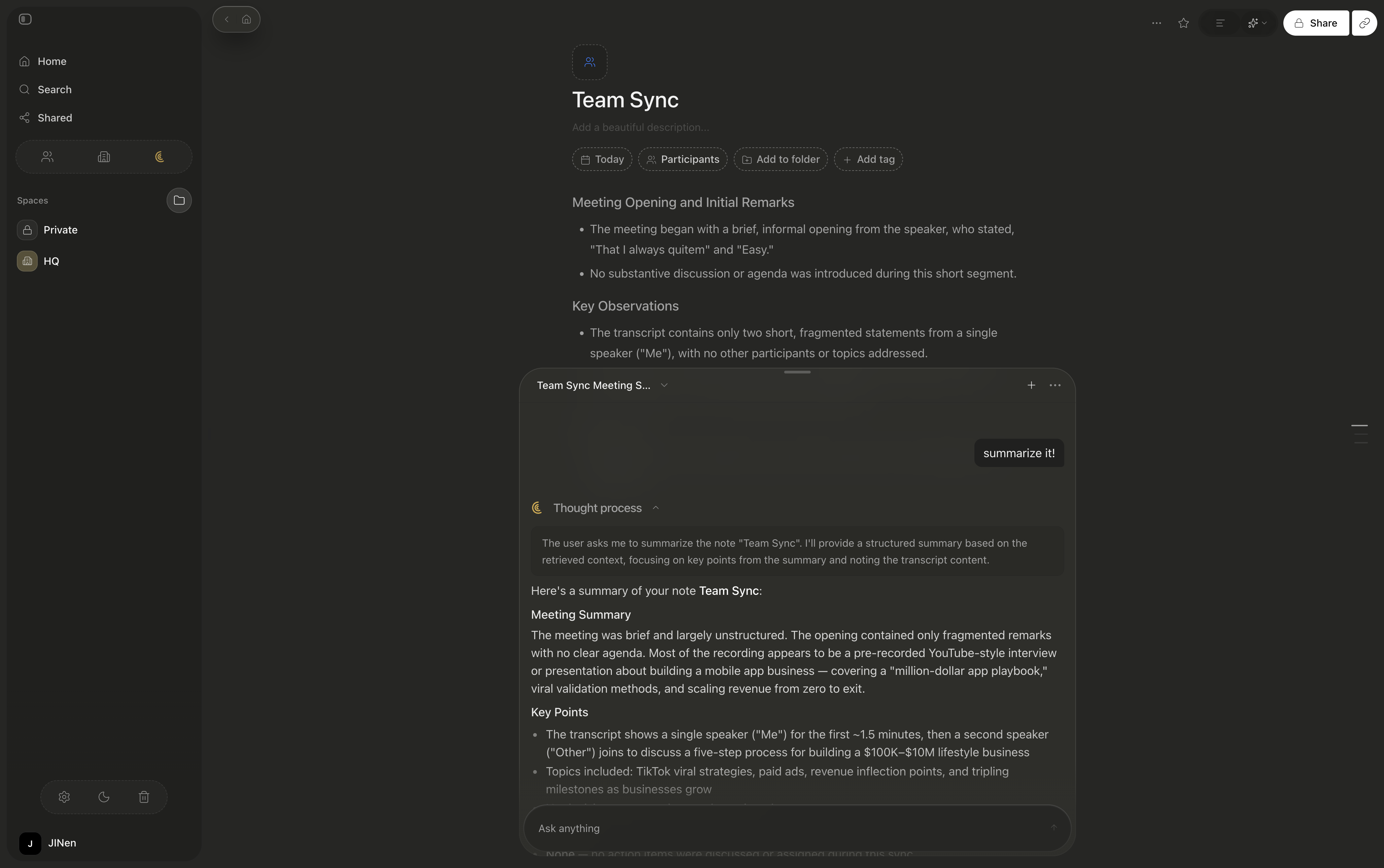Go back with the left chevron

tap(226, 20)
